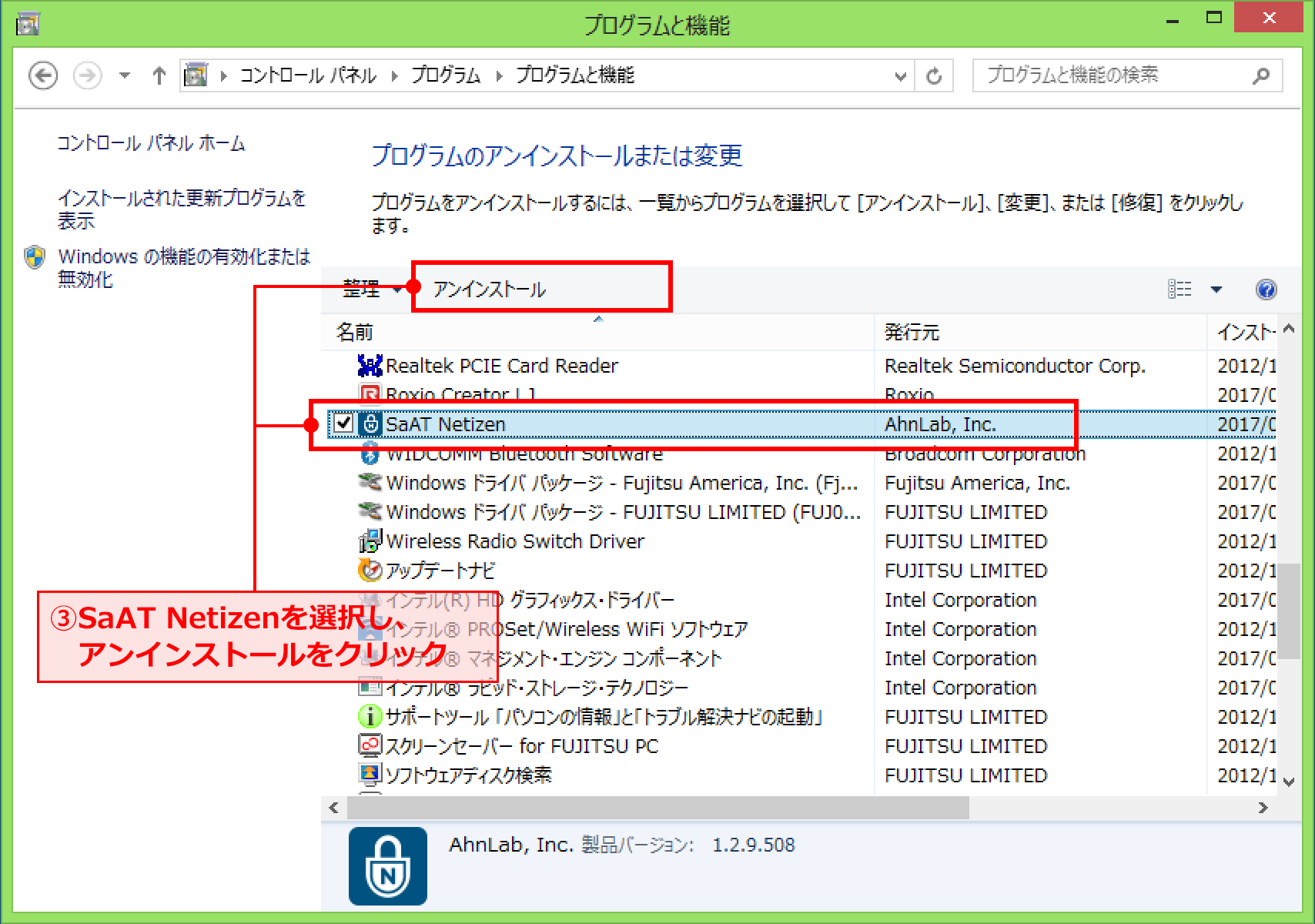1315x924 pixels.
Task: Click Wireless Radio Switch Driver icon
Action: (370, 541)
